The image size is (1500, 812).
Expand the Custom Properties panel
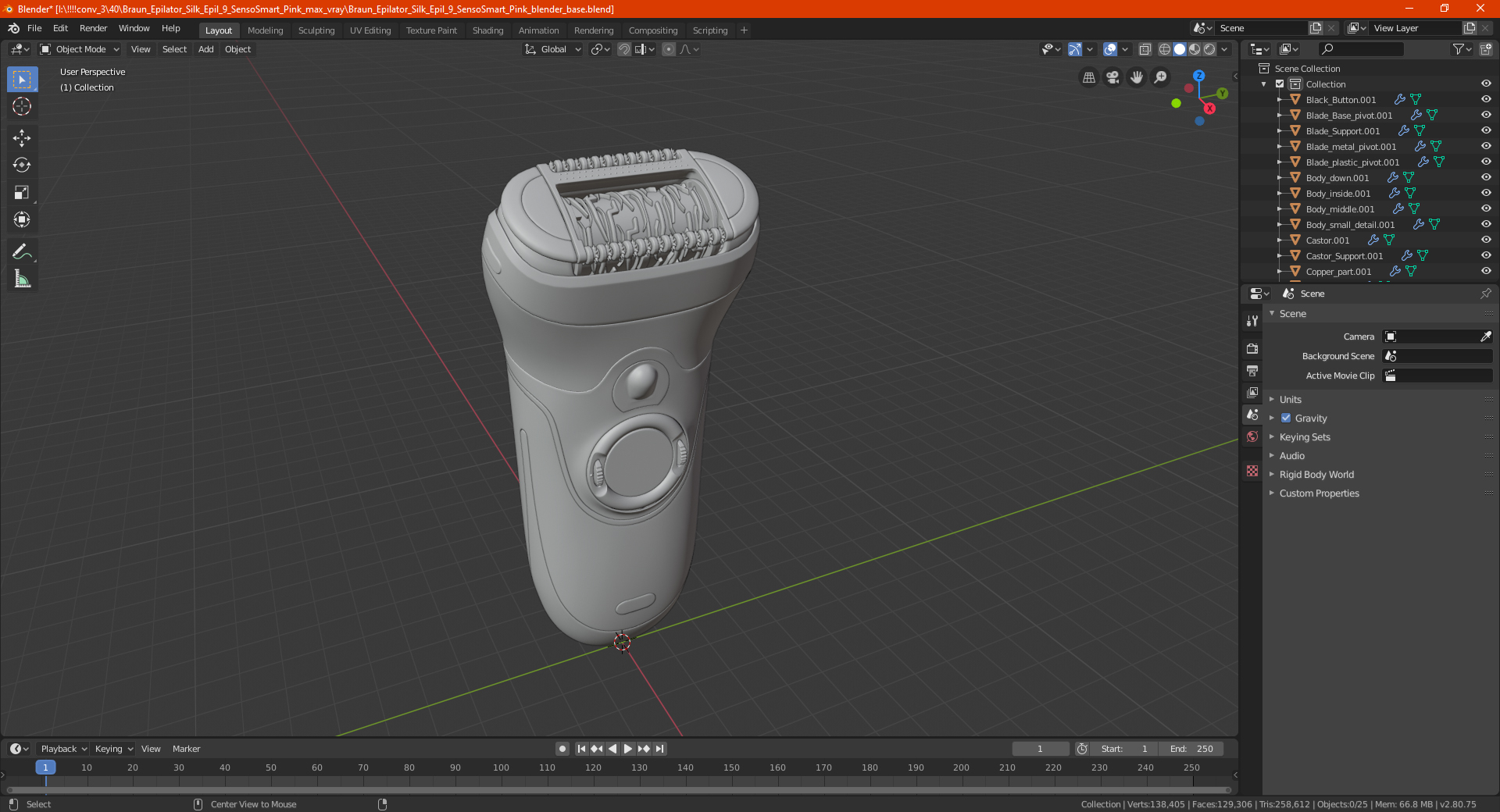(1319, 493)
